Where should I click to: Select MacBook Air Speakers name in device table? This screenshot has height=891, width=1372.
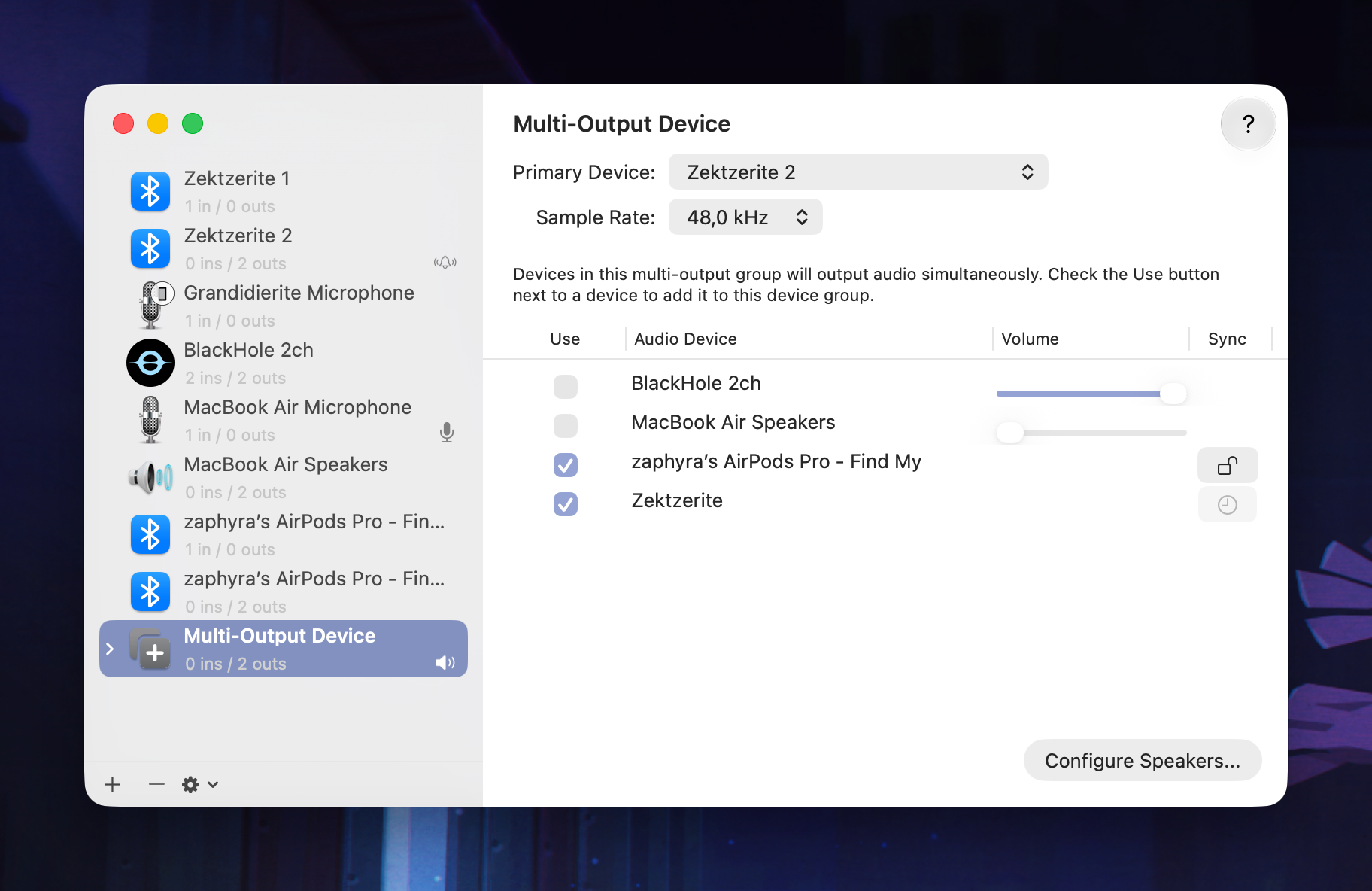click(733, 422)
